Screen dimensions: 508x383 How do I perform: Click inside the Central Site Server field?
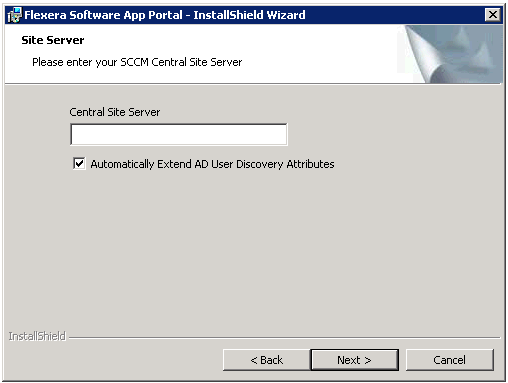tap(179, 135)
